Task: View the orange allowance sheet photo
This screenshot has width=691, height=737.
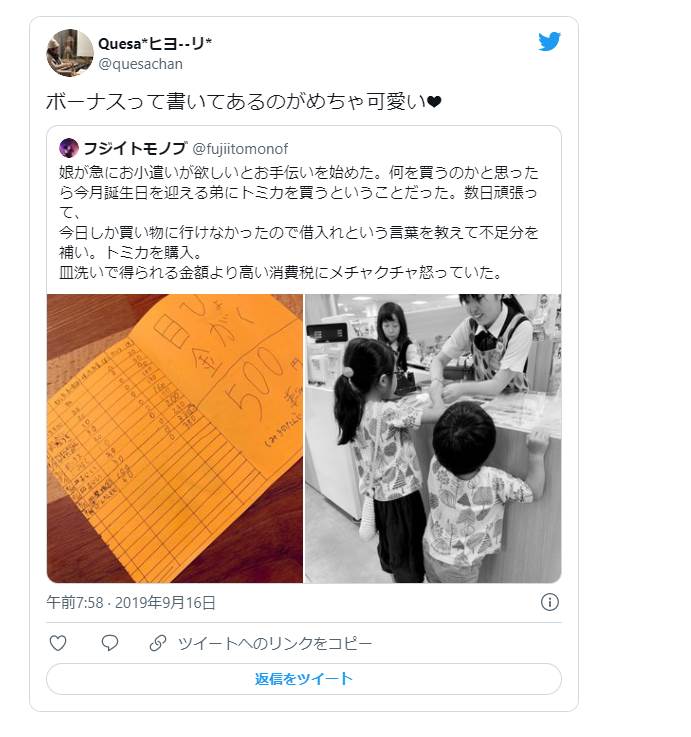Action: (x=175, y=439)
